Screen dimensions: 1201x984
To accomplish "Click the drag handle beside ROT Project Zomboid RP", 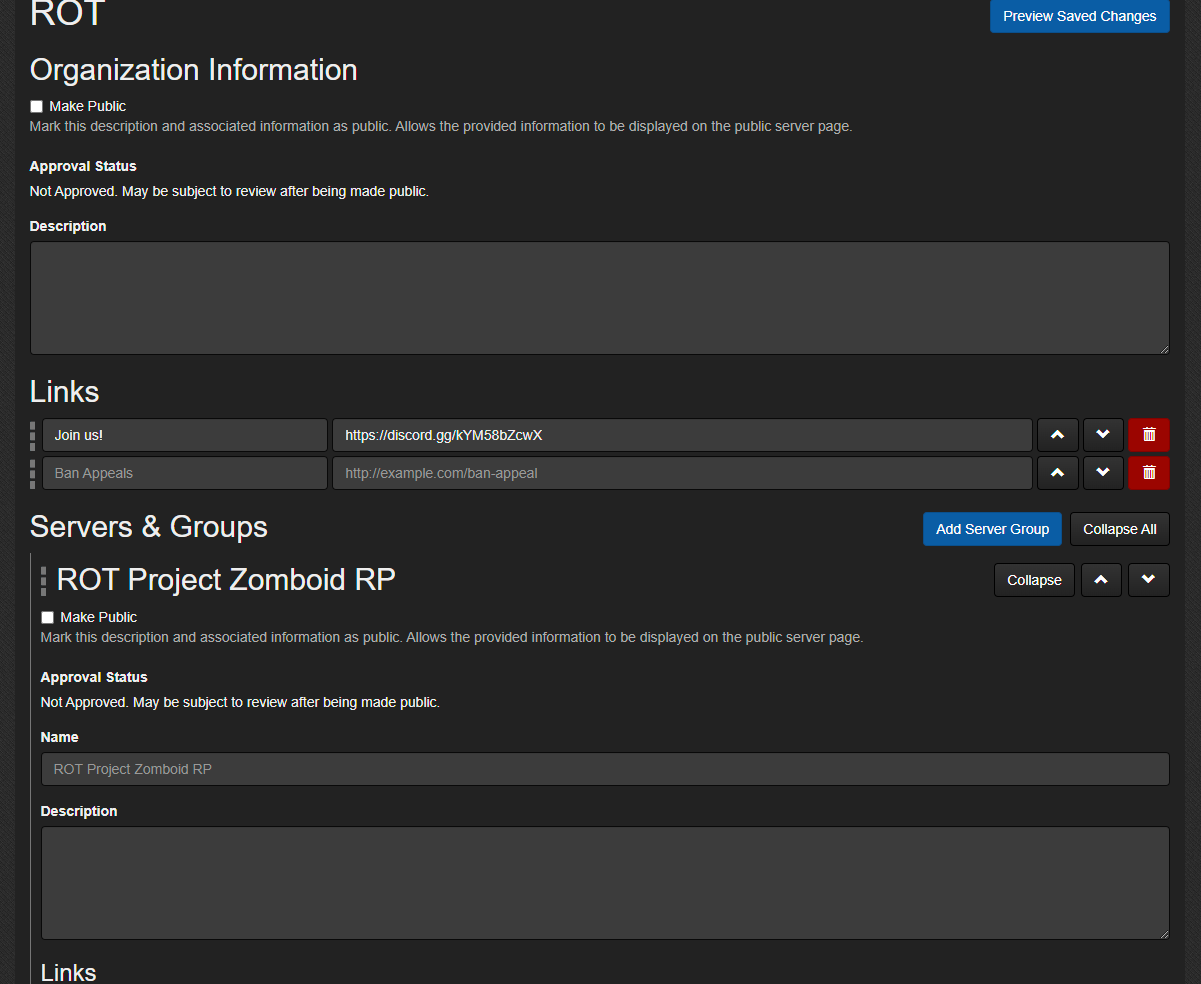I will click(x=43, y=580).
